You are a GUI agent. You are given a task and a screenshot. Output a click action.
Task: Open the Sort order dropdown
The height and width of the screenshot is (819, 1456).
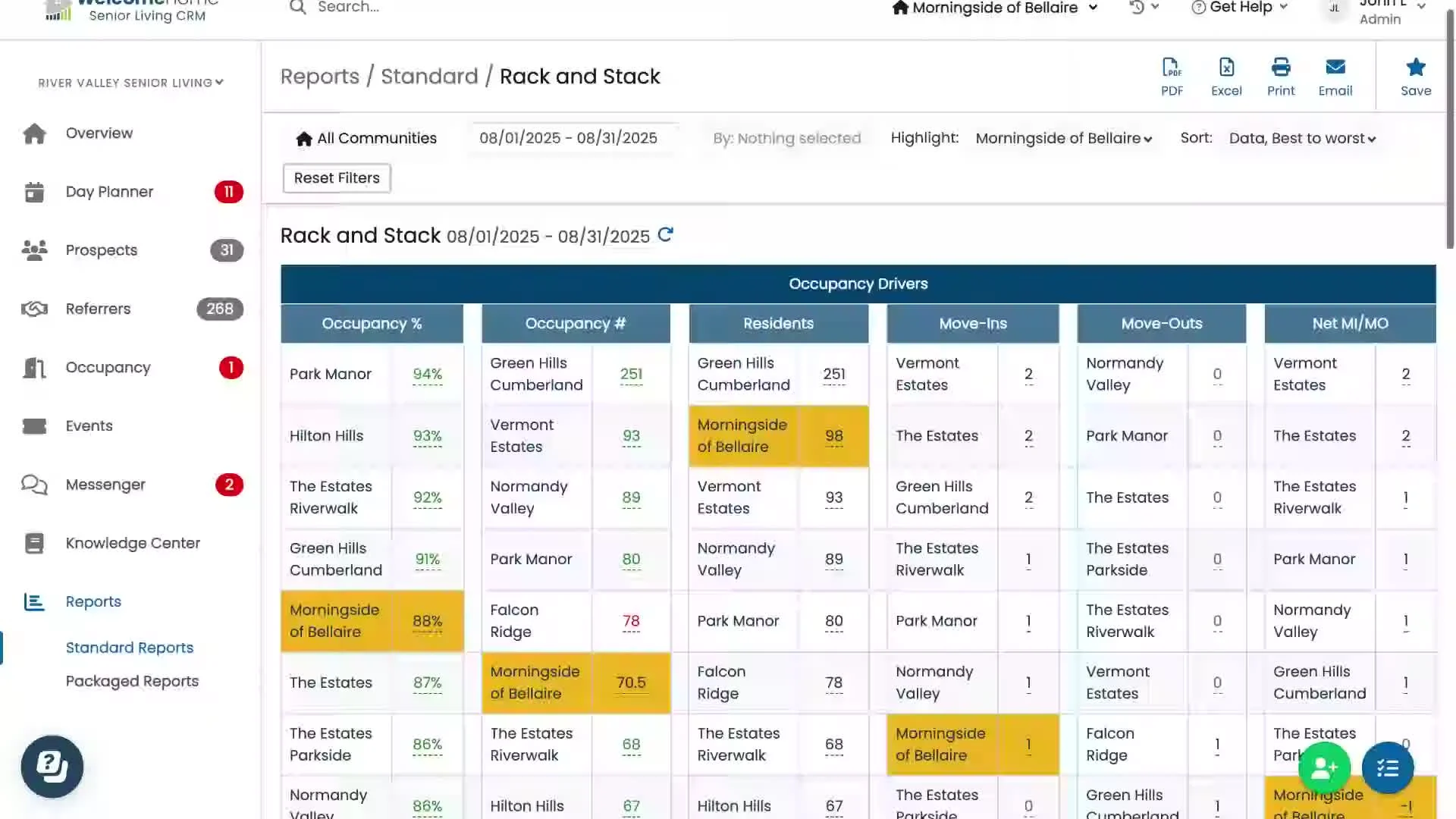tap(1302, 139)
